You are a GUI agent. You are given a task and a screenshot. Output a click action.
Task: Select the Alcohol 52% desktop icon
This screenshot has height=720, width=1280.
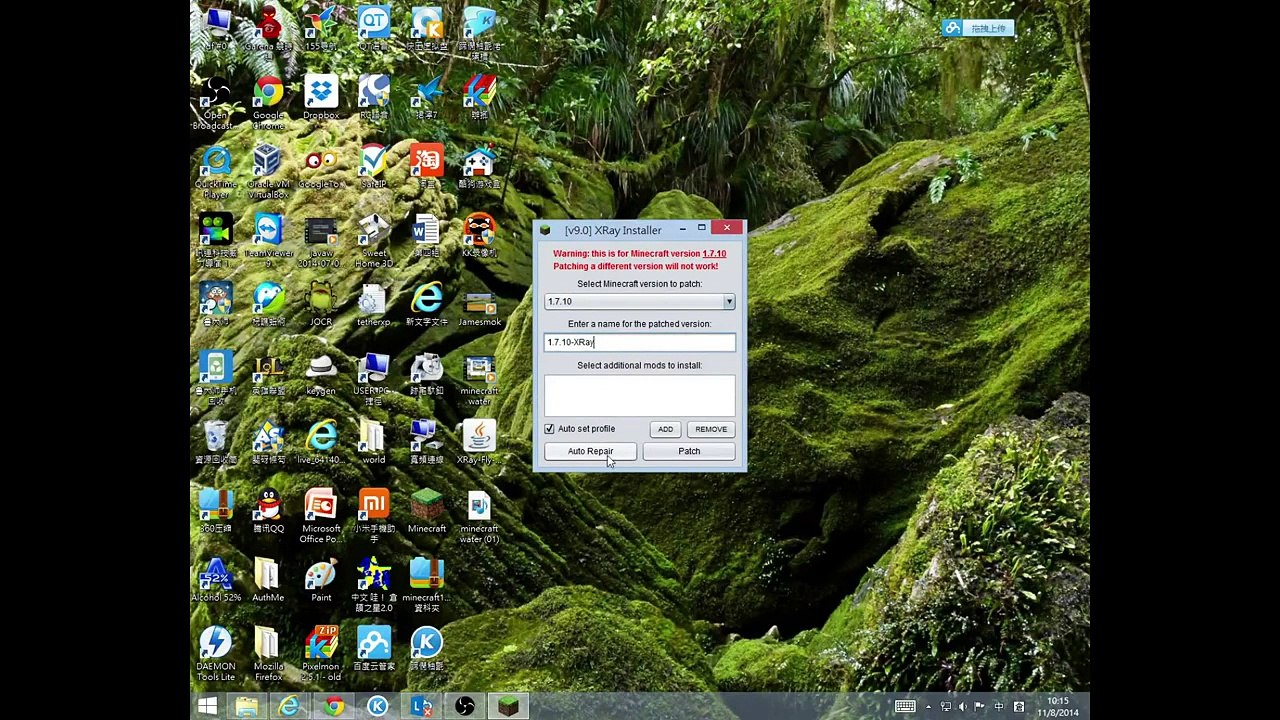pyautogui.click(x=215, y=580)
